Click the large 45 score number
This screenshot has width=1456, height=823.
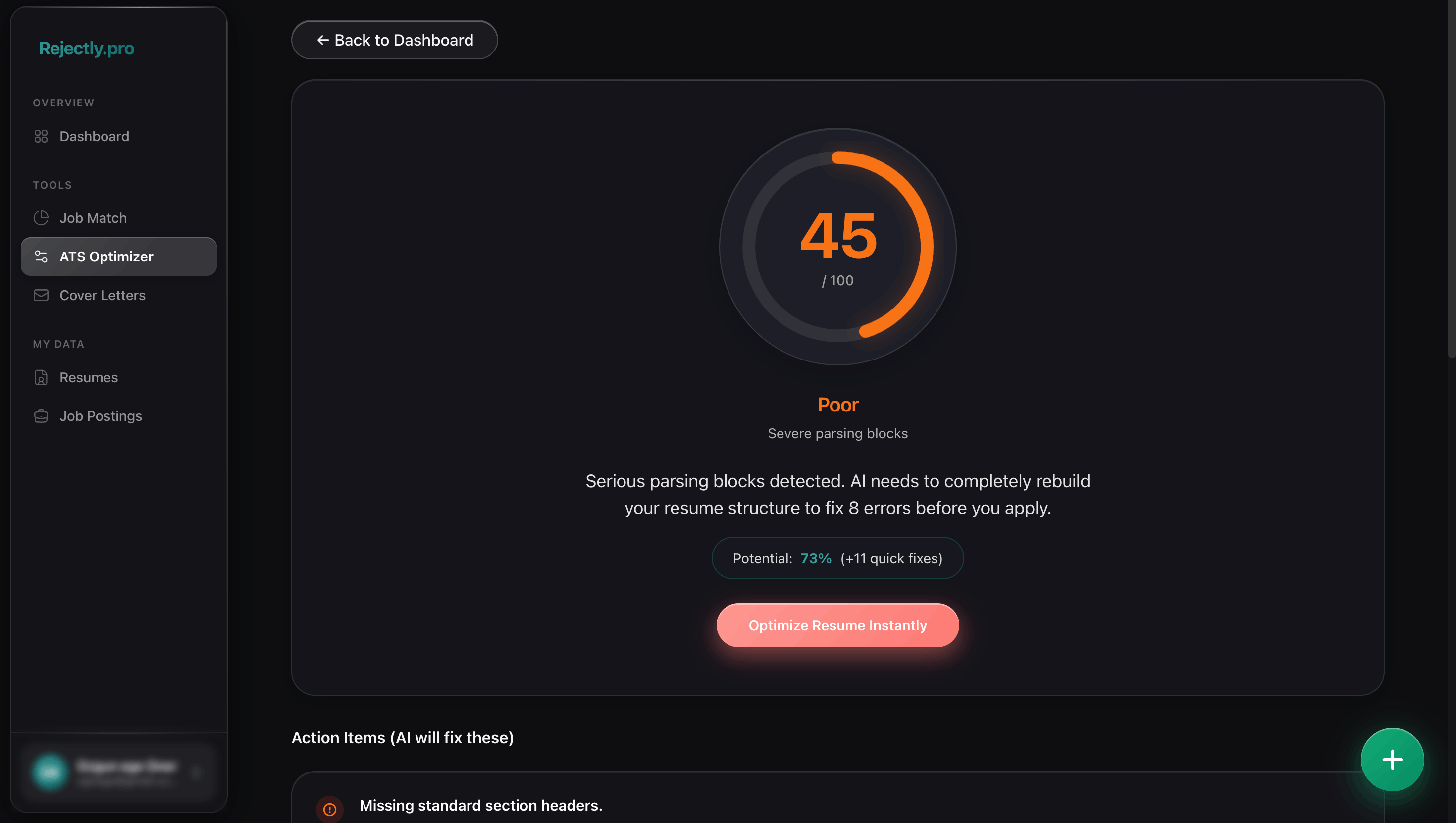pos(838,236)
